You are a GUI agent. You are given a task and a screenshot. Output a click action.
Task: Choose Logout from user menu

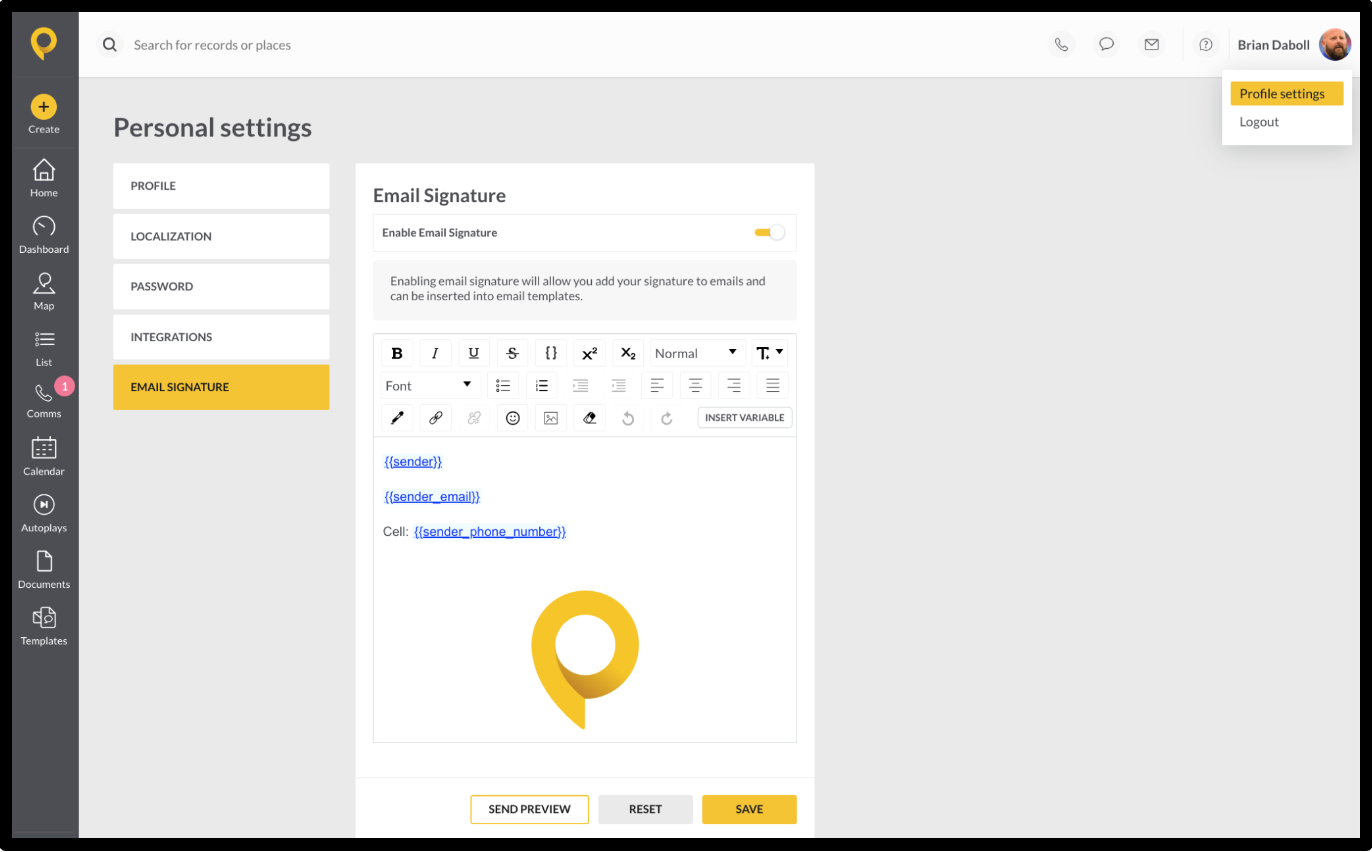click(x=1259, y=122)
